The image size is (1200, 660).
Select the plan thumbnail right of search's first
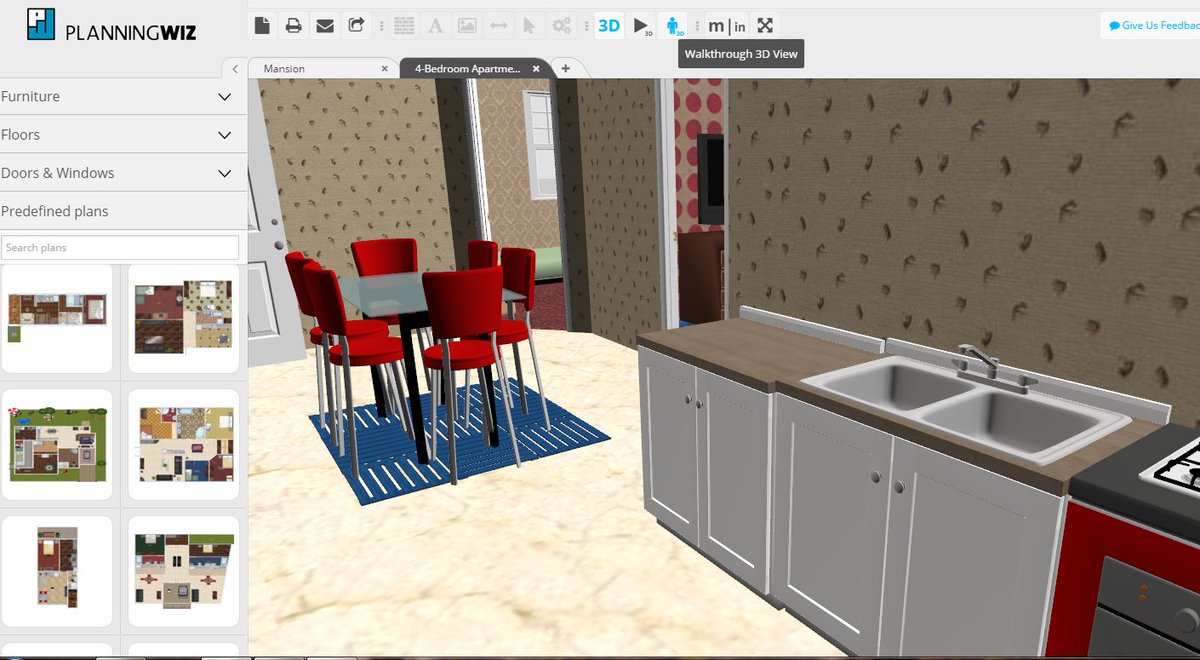coord(184,319)
